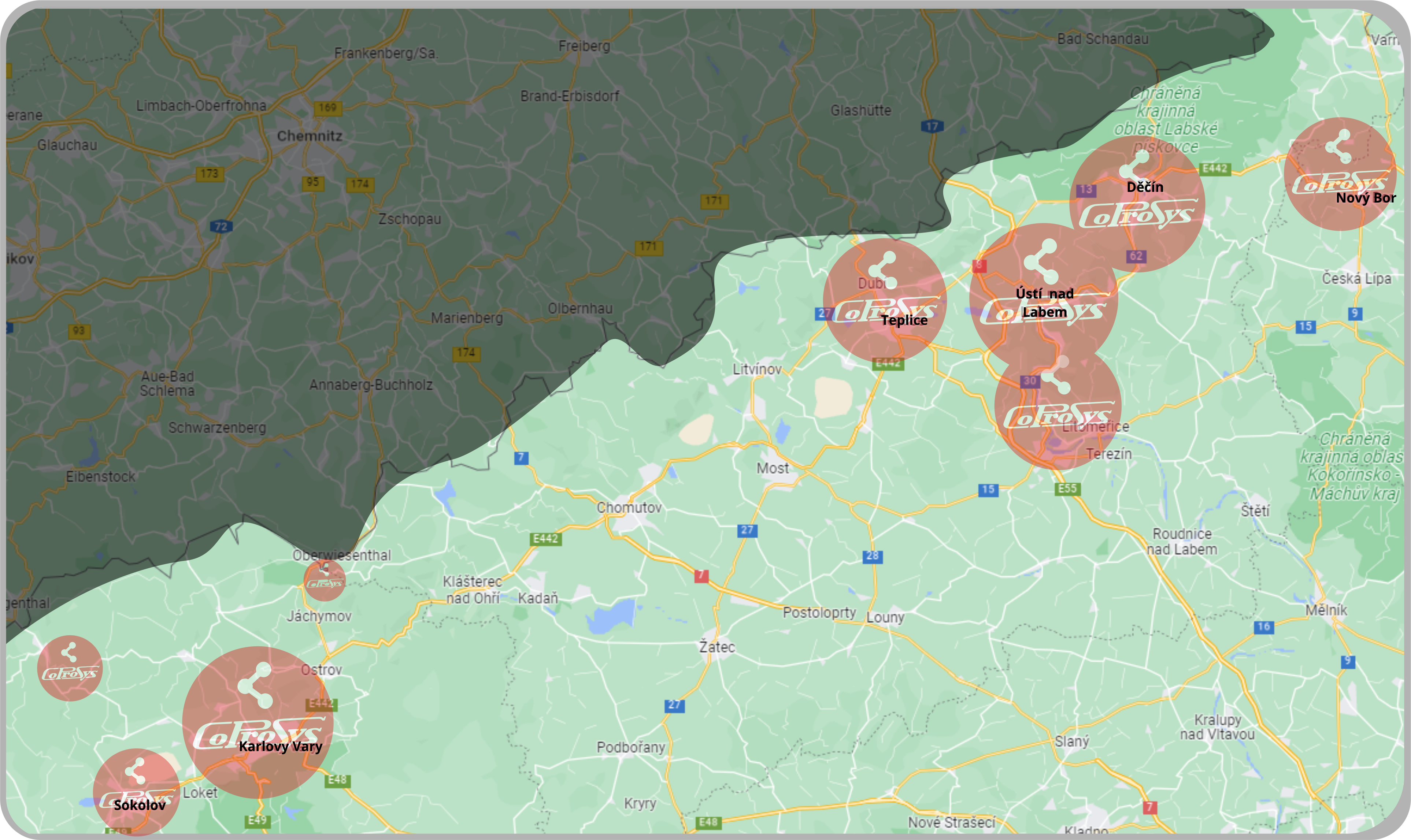Click the share icon in the Karlovy Vary circle
This screenshot has width=1411, height=840.
pos(255,685)
